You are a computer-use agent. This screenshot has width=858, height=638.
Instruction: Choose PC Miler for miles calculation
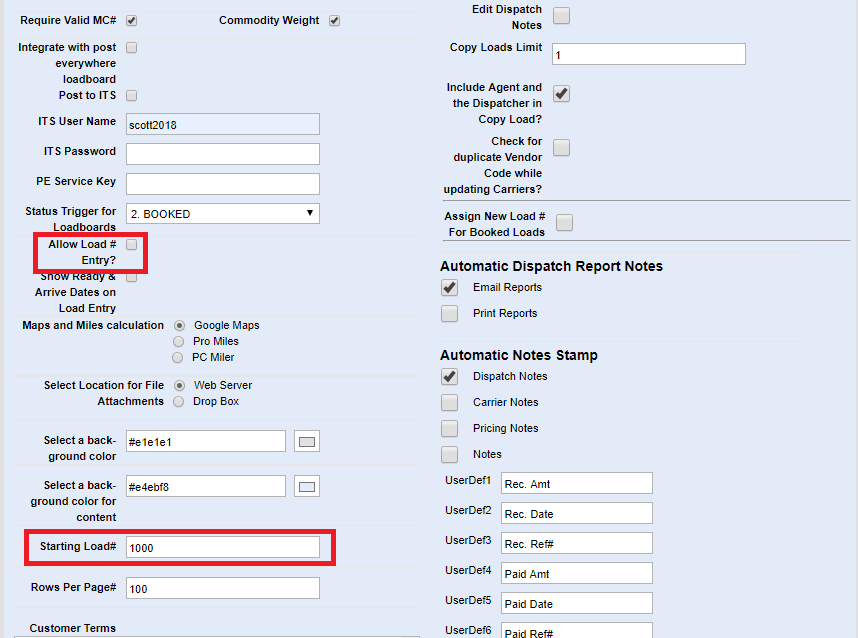point(179,358)
